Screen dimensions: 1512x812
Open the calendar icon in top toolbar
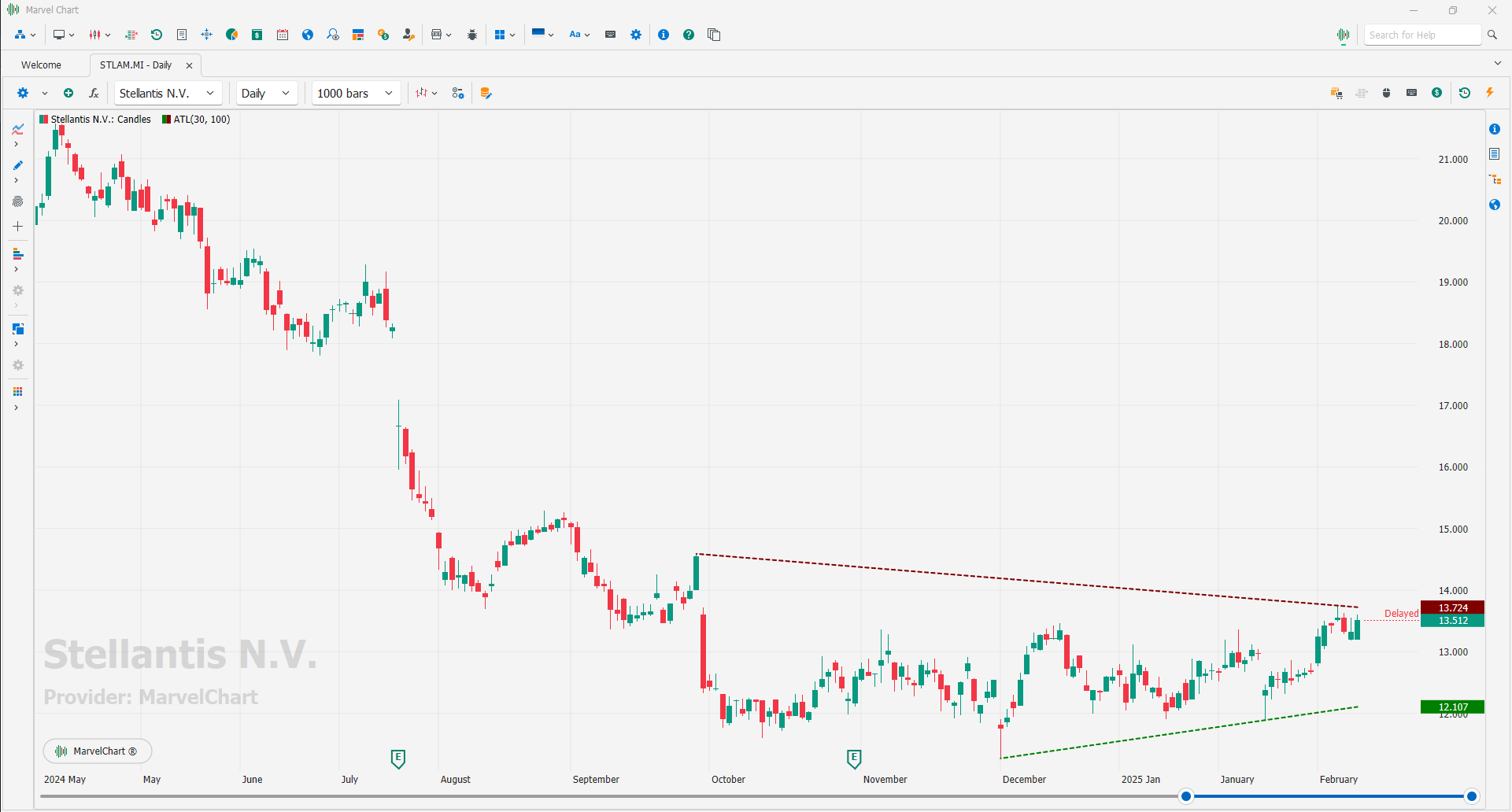(283, 35)
